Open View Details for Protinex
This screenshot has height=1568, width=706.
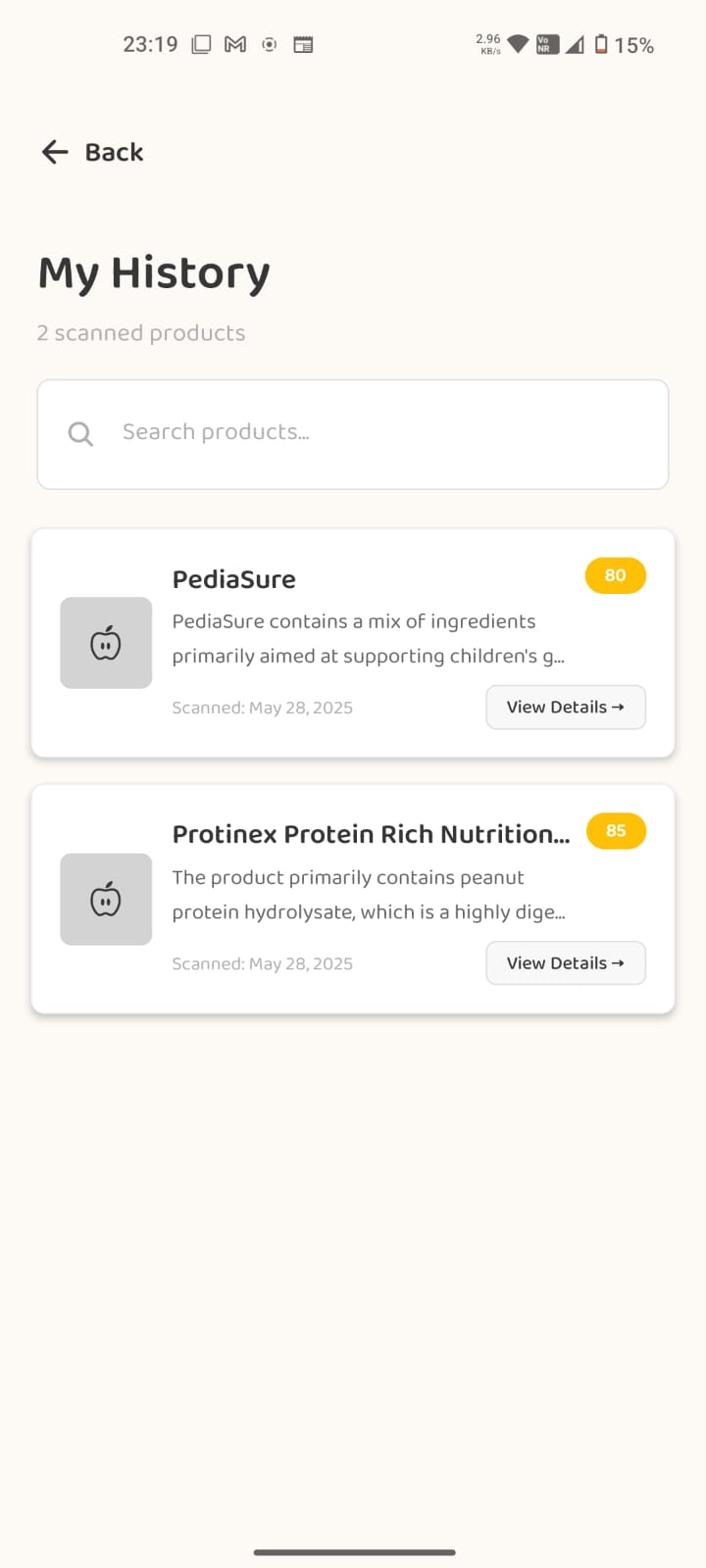click(566, 963)
